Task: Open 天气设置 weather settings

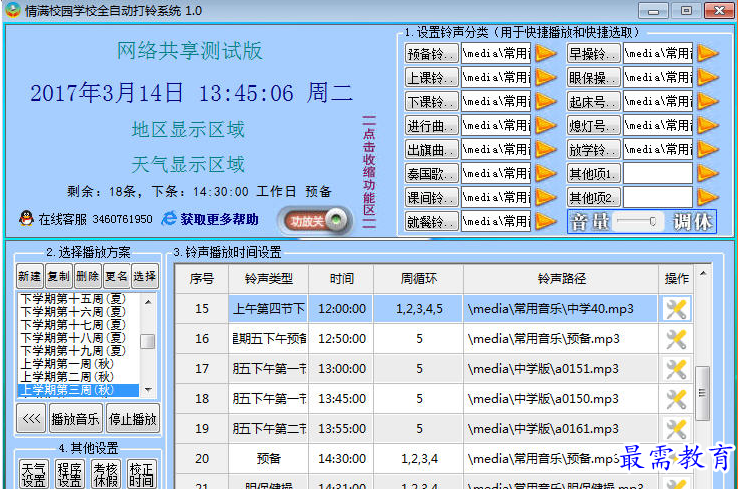Action: (34, 474)
